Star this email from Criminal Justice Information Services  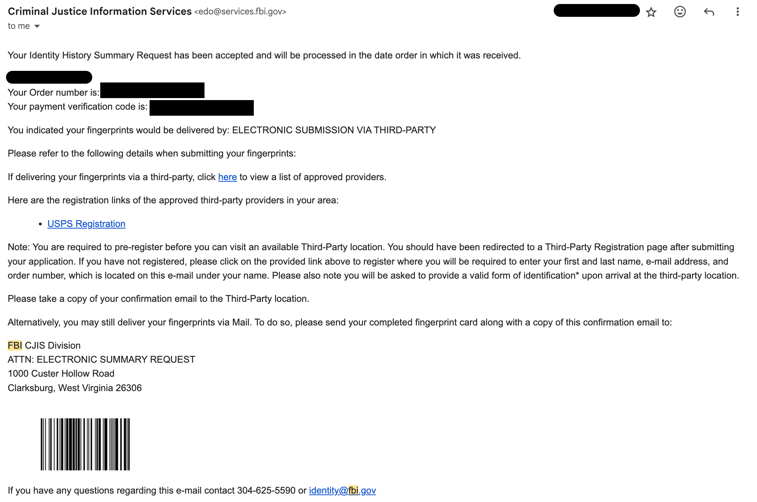(651, 12)
